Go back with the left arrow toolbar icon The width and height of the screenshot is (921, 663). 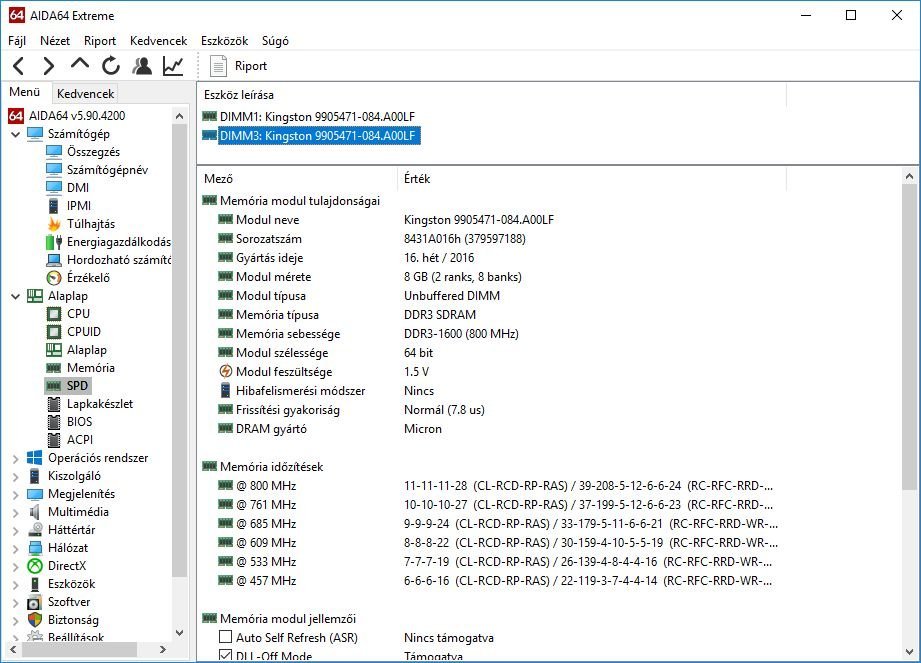coord(19,66)
